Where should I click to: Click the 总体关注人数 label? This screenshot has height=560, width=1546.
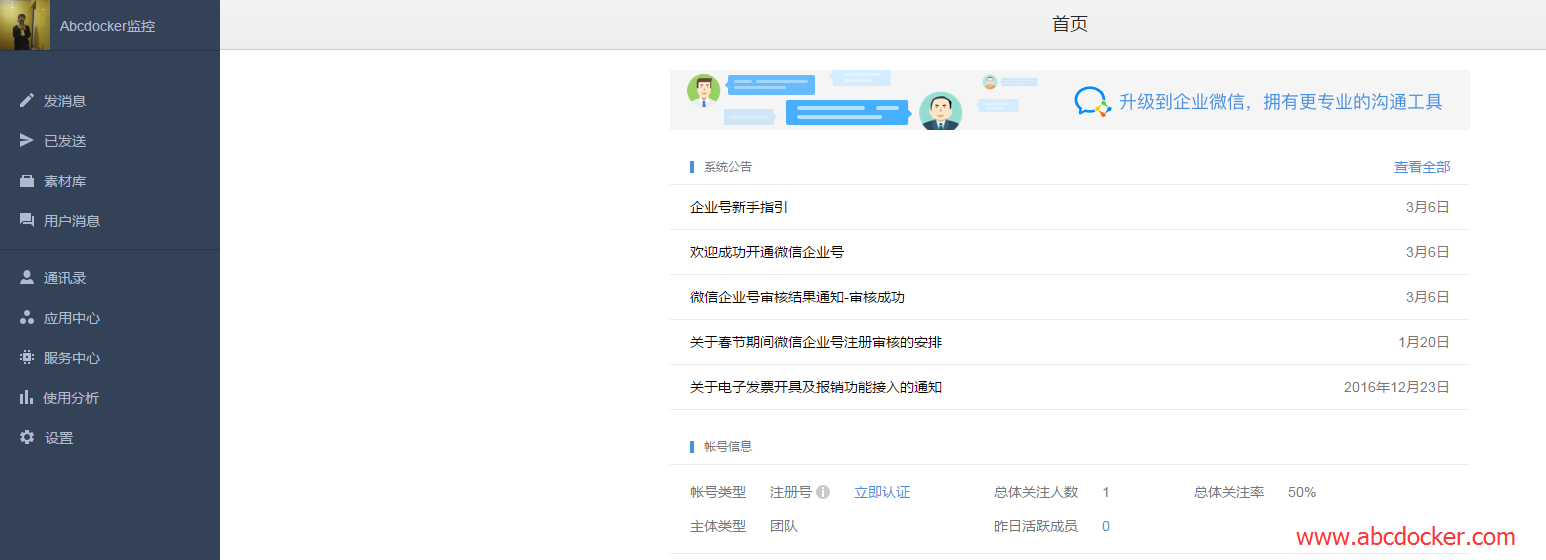click(x=1036, y=492)
